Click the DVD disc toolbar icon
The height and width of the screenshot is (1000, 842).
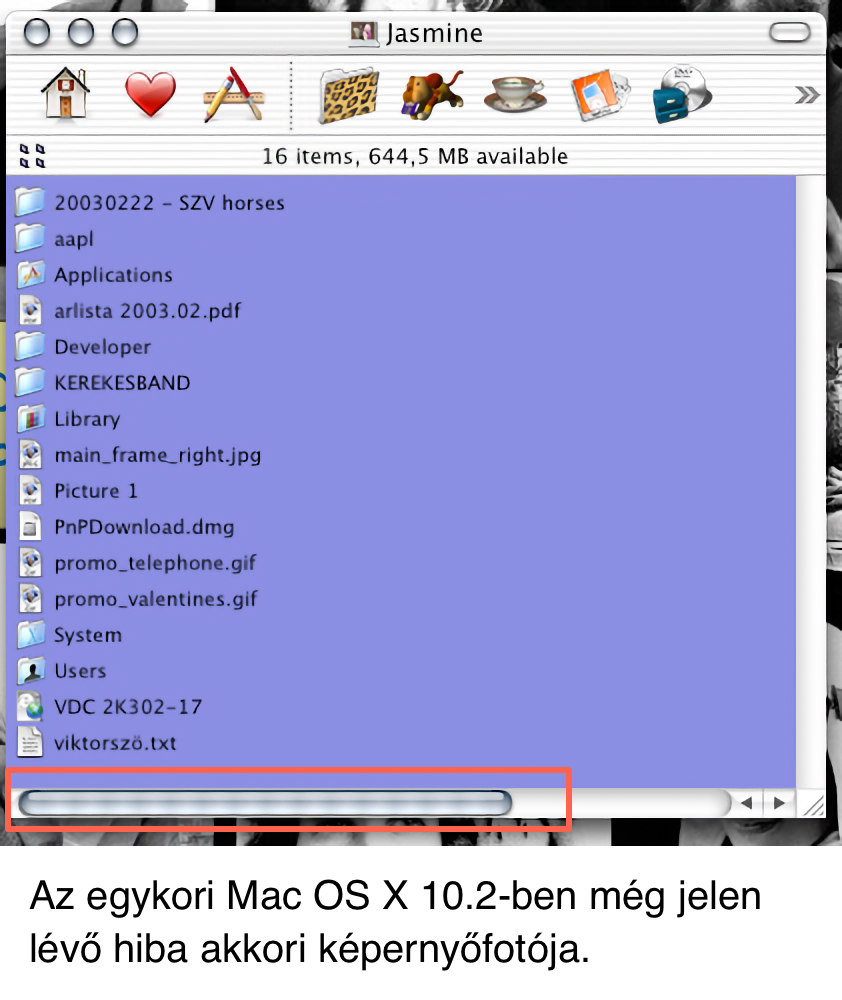[683, 95]
